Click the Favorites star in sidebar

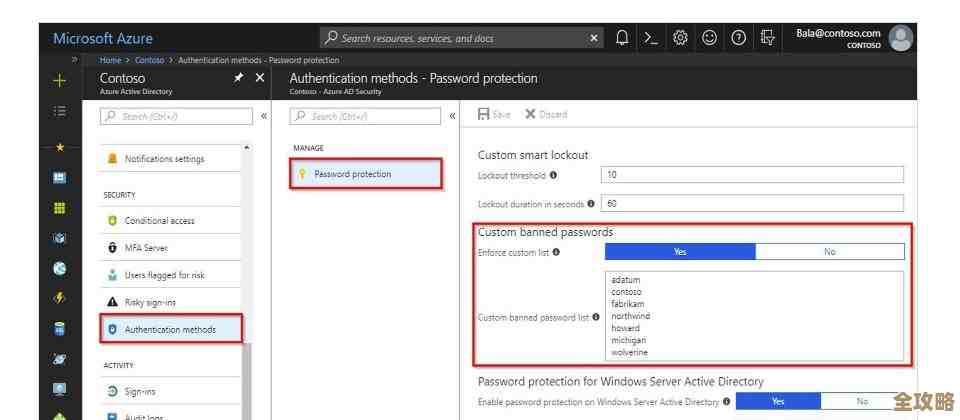[x=59, y=148]
